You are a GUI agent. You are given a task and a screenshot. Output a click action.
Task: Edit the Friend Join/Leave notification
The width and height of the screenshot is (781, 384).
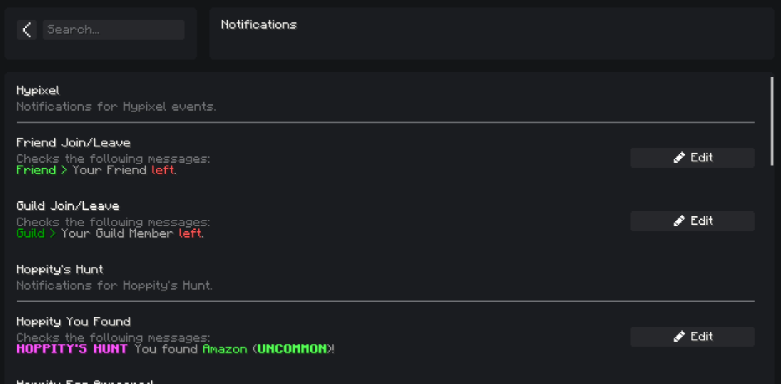point(692,158)
